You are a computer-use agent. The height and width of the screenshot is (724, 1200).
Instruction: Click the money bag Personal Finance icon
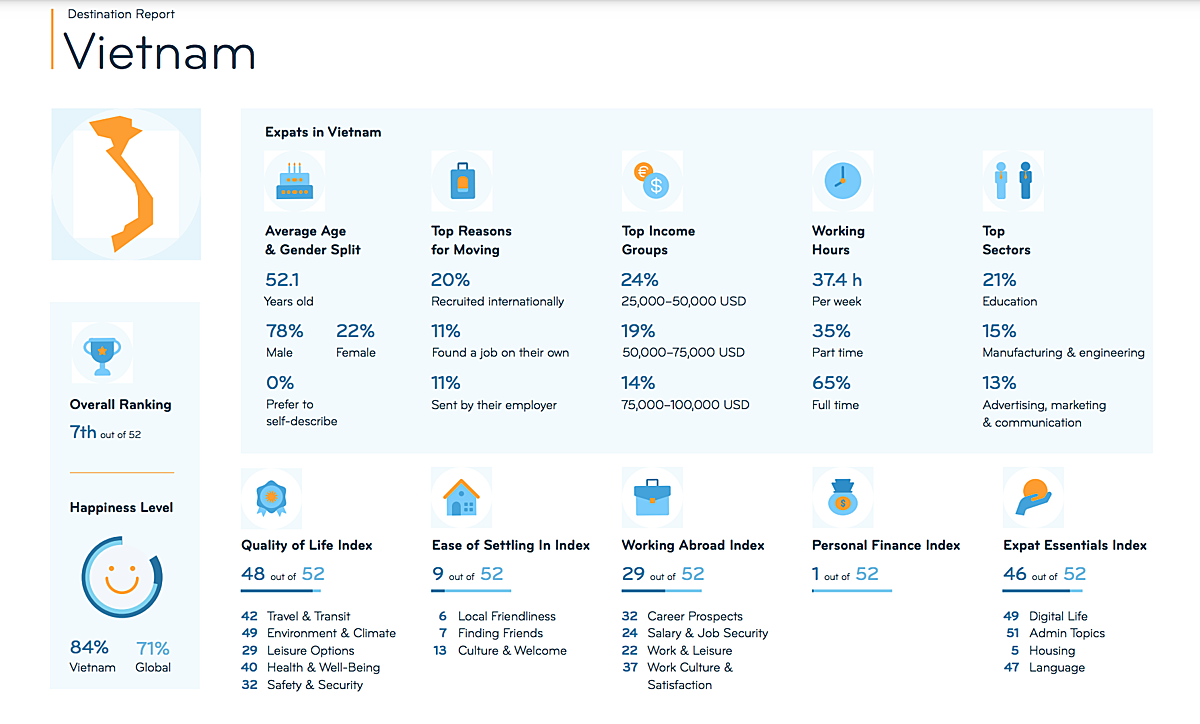(x=842, y=497)
